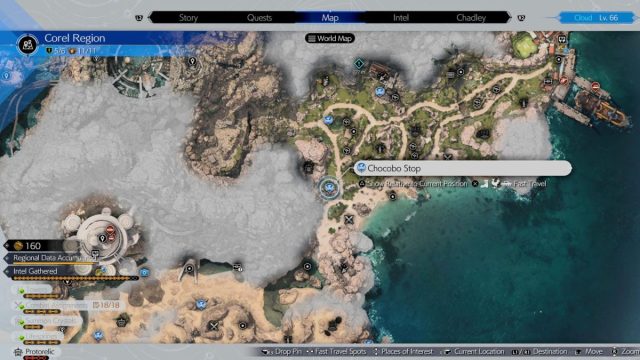Click the Protorelic icon
The height and width of the screenshot is (360, 640).
[18, 352]
